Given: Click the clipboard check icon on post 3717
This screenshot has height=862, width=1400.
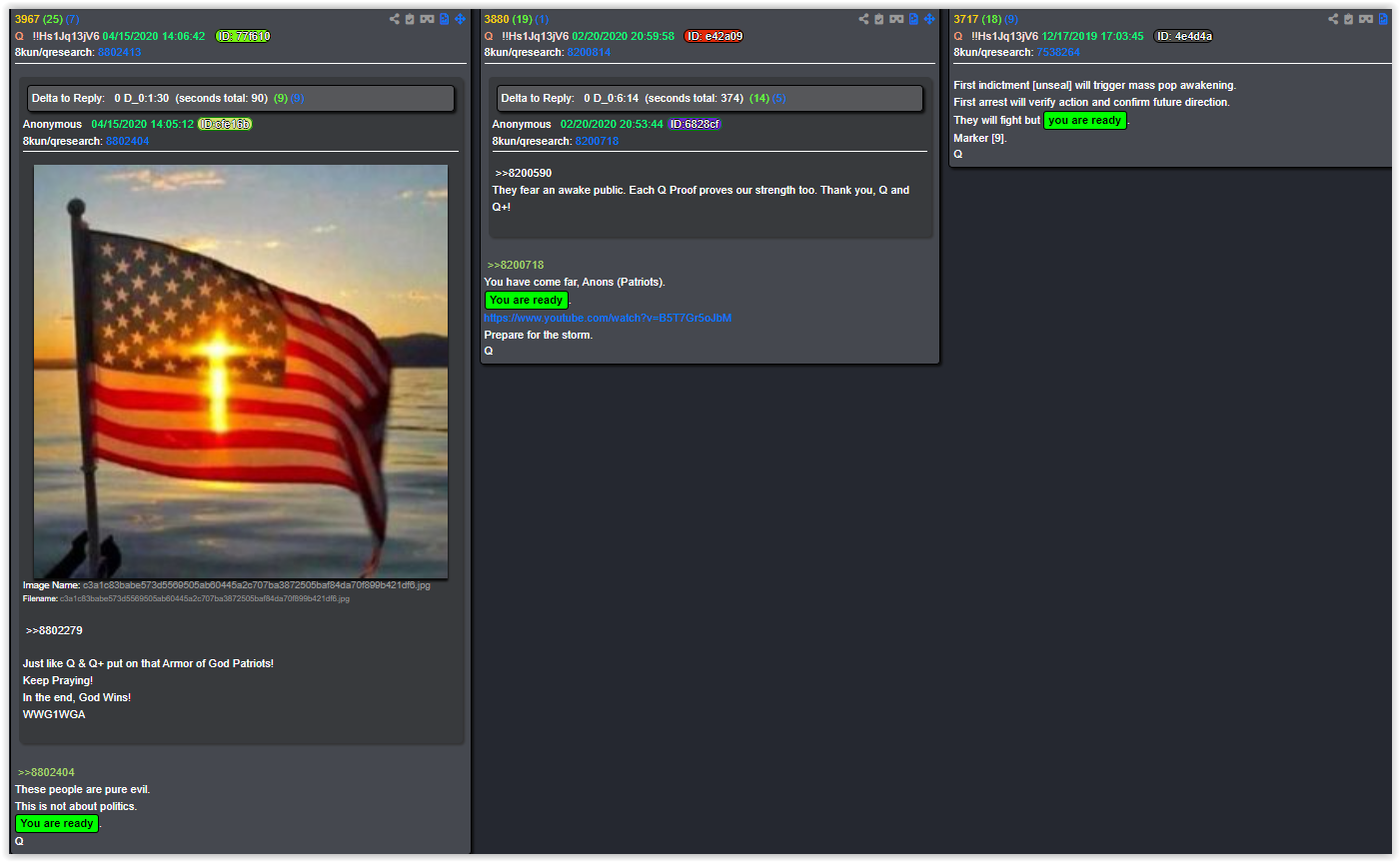Looking at the screenshot, I should pos(1348,19).
